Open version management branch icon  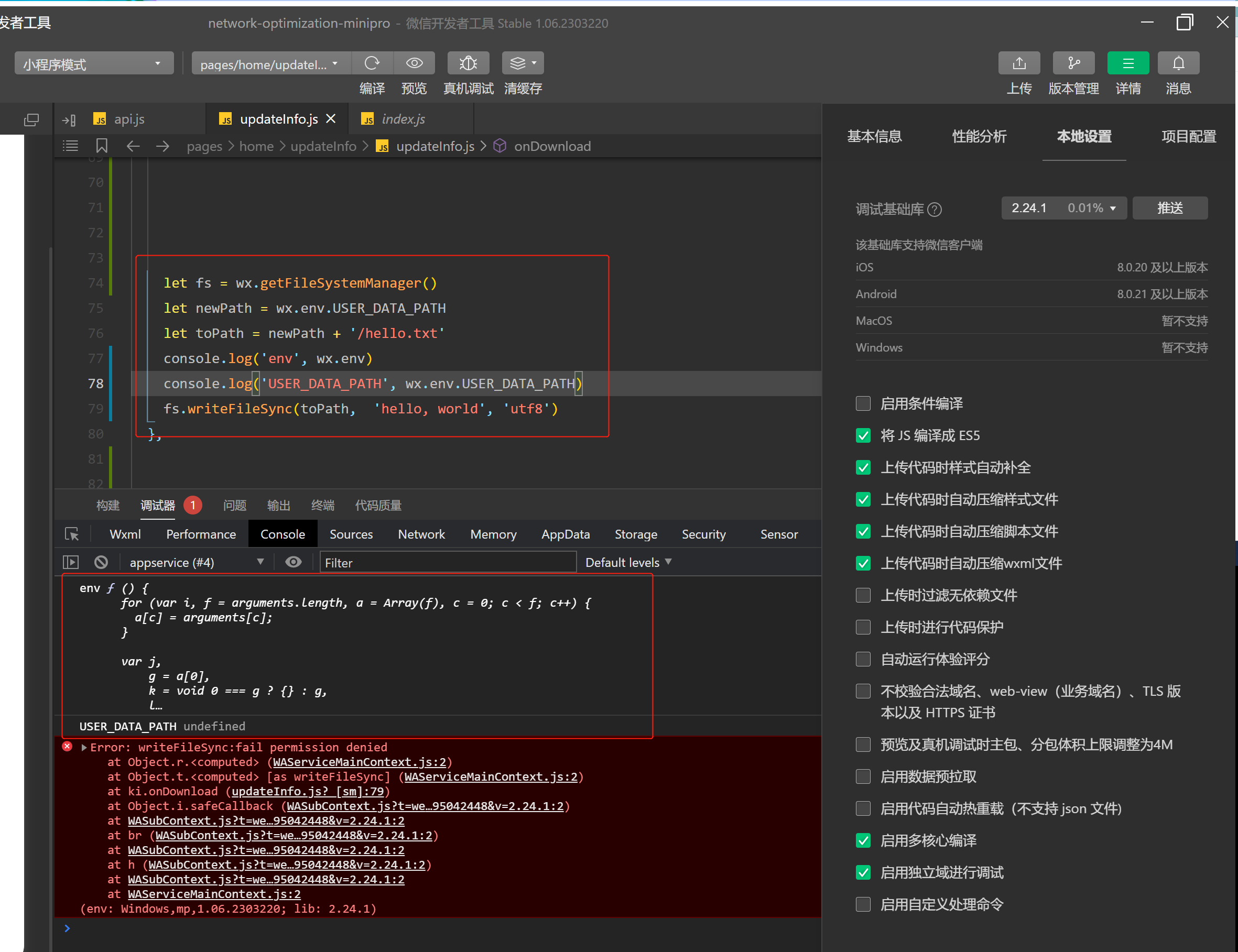coord(1073,63)
